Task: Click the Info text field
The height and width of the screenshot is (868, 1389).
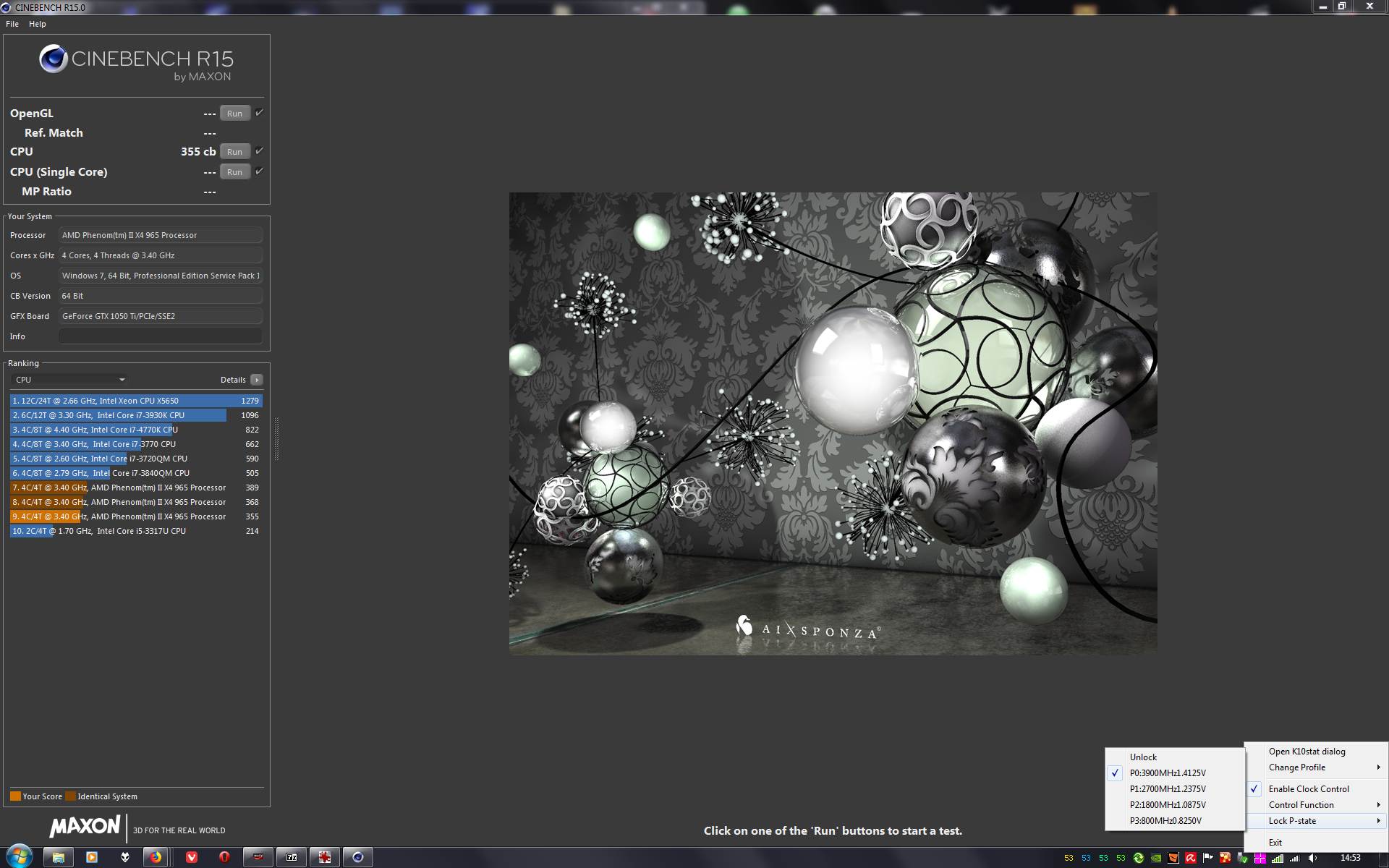Action: tap(160, 336)
